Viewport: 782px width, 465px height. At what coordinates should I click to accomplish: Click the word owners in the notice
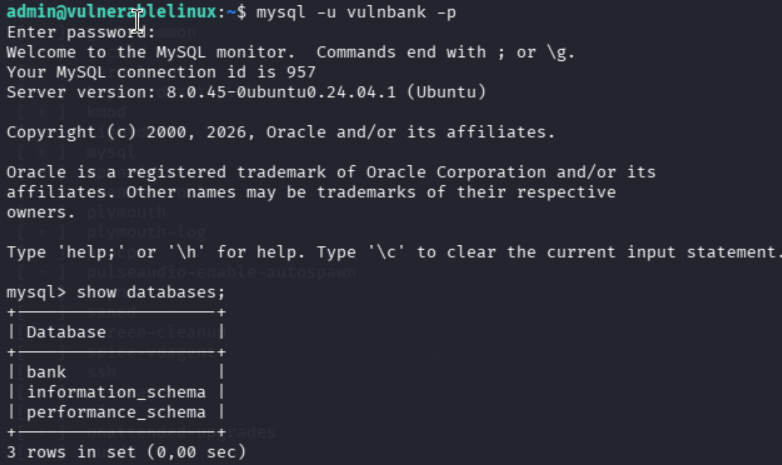click(41, 213)
